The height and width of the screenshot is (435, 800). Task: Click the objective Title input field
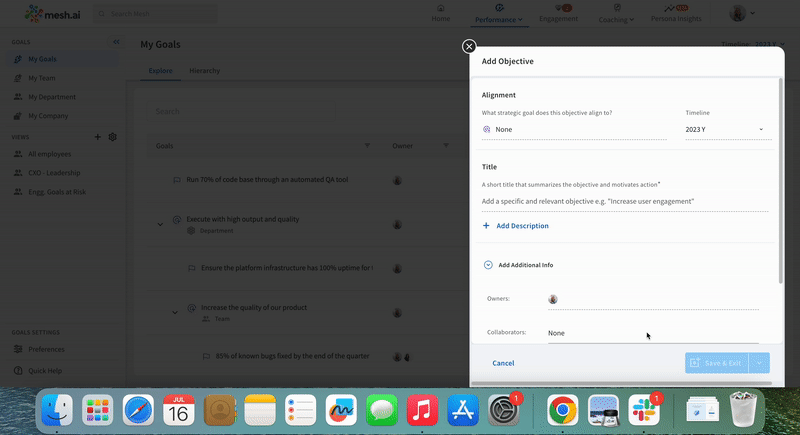click(625, 201)
